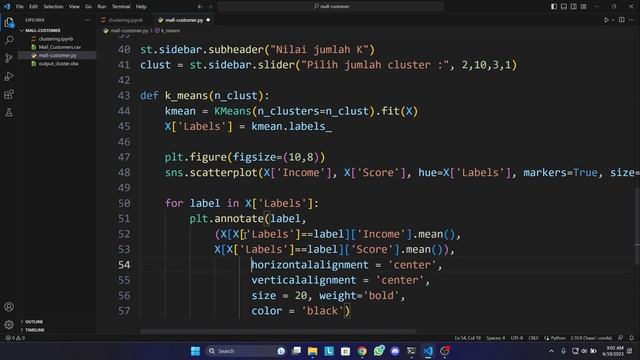Viewport: 640px width, 360px height.
Task: Go back with the navigation arrow
Action: [x=200, y=7]
